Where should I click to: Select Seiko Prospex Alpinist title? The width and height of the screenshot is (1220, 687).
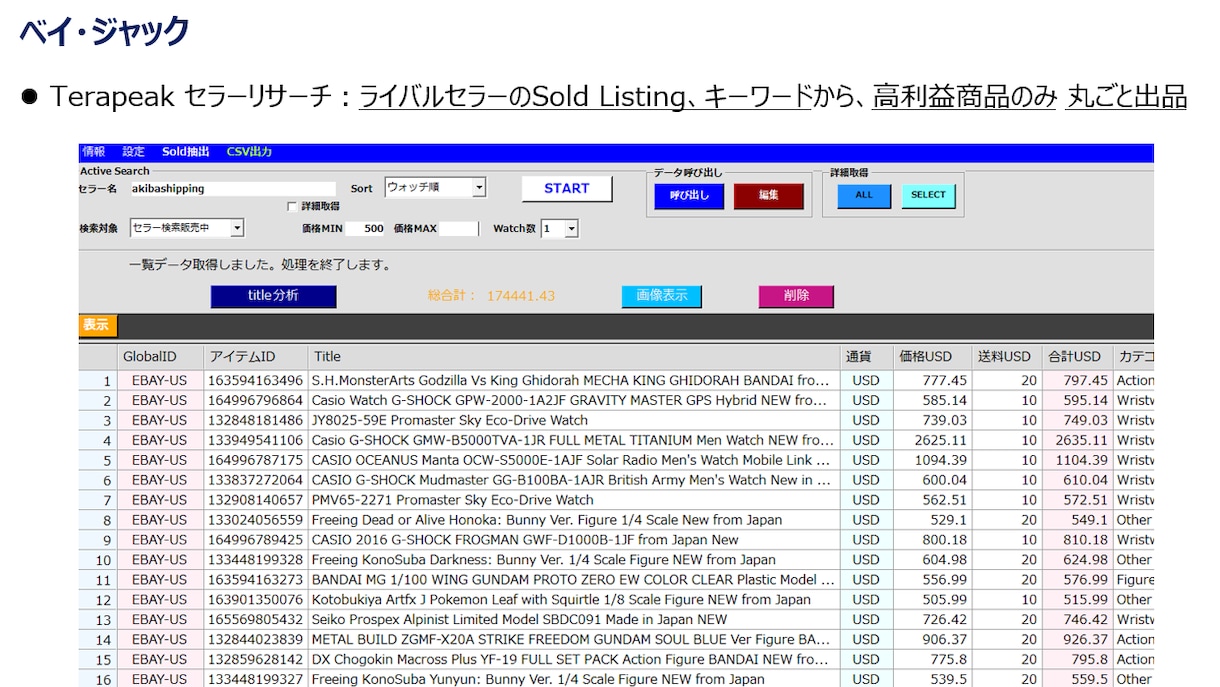pyautogui.click(x=574, y=620)
